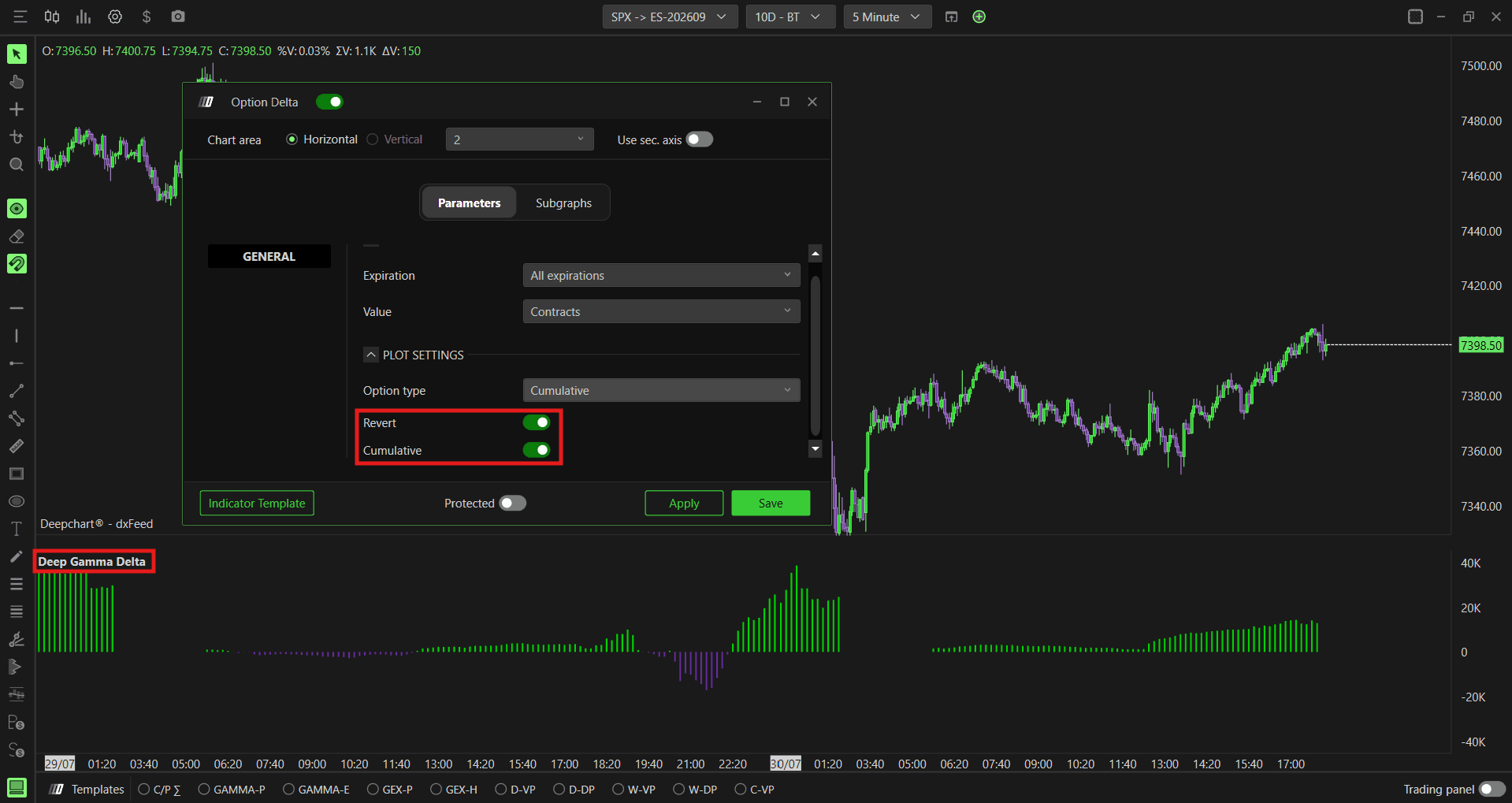Click the Save button
Image resolution: width=1512 pixels, height=803 pixels.
[x=771, y=503]
